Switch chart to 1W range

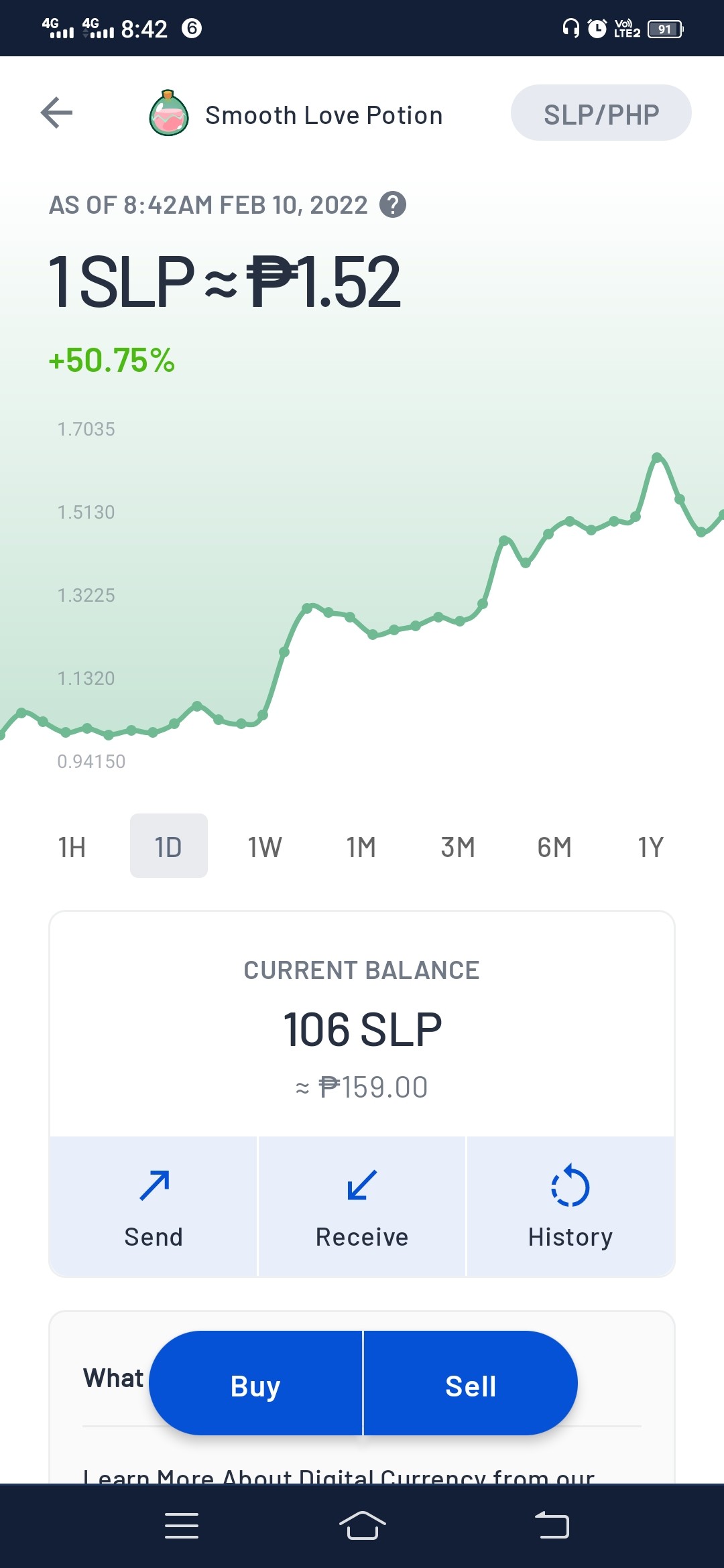[265, 847]
